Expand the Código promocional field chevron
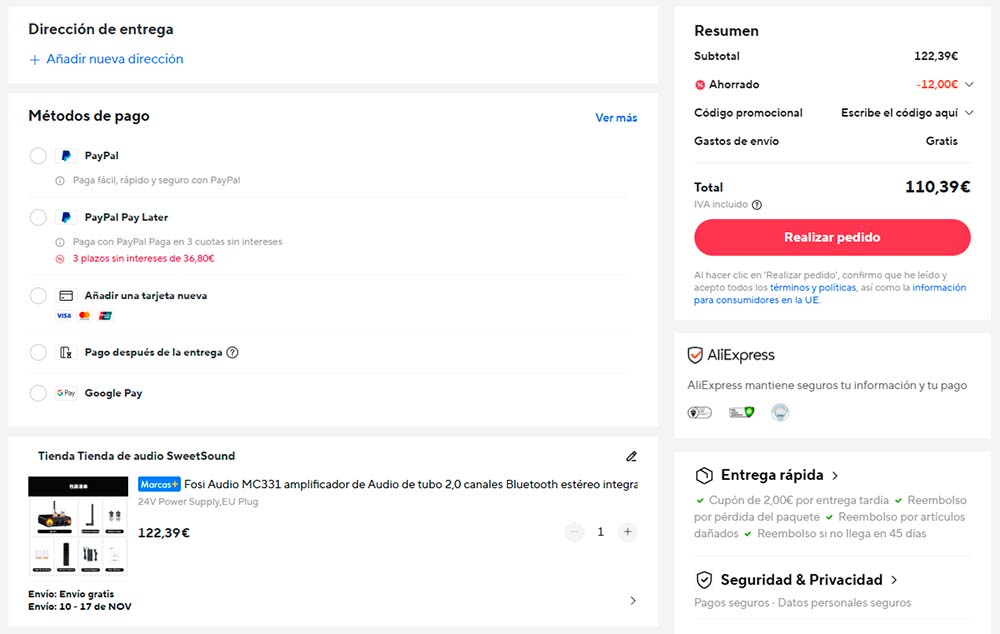Screen dimensions: 1000x634 (969, 113)
